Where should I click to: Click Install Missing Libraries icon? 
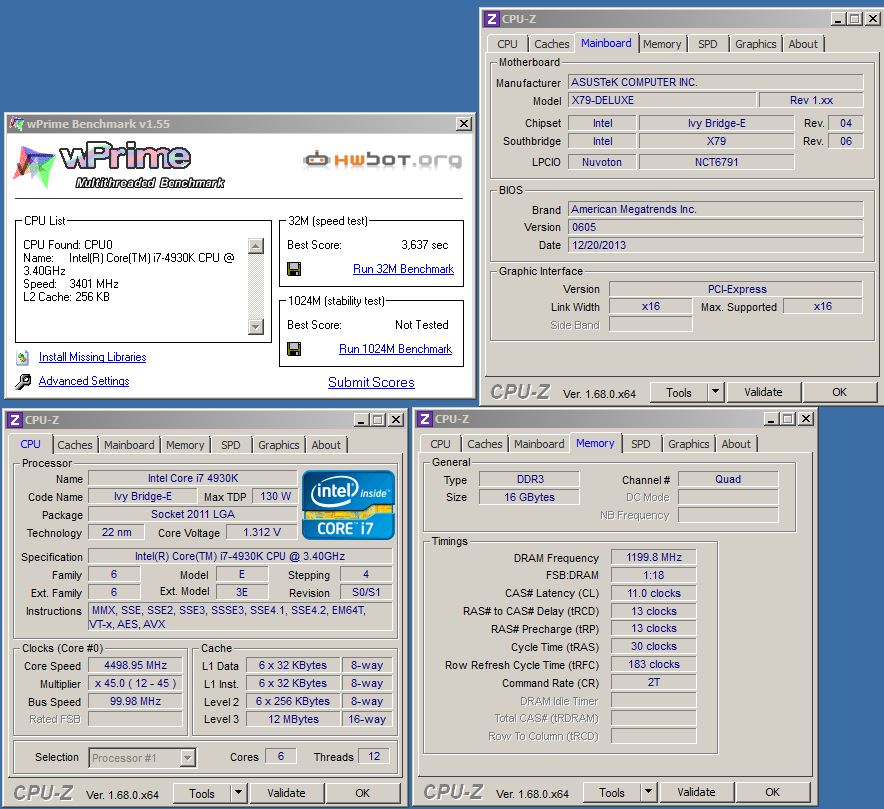(x=23, y=357)
